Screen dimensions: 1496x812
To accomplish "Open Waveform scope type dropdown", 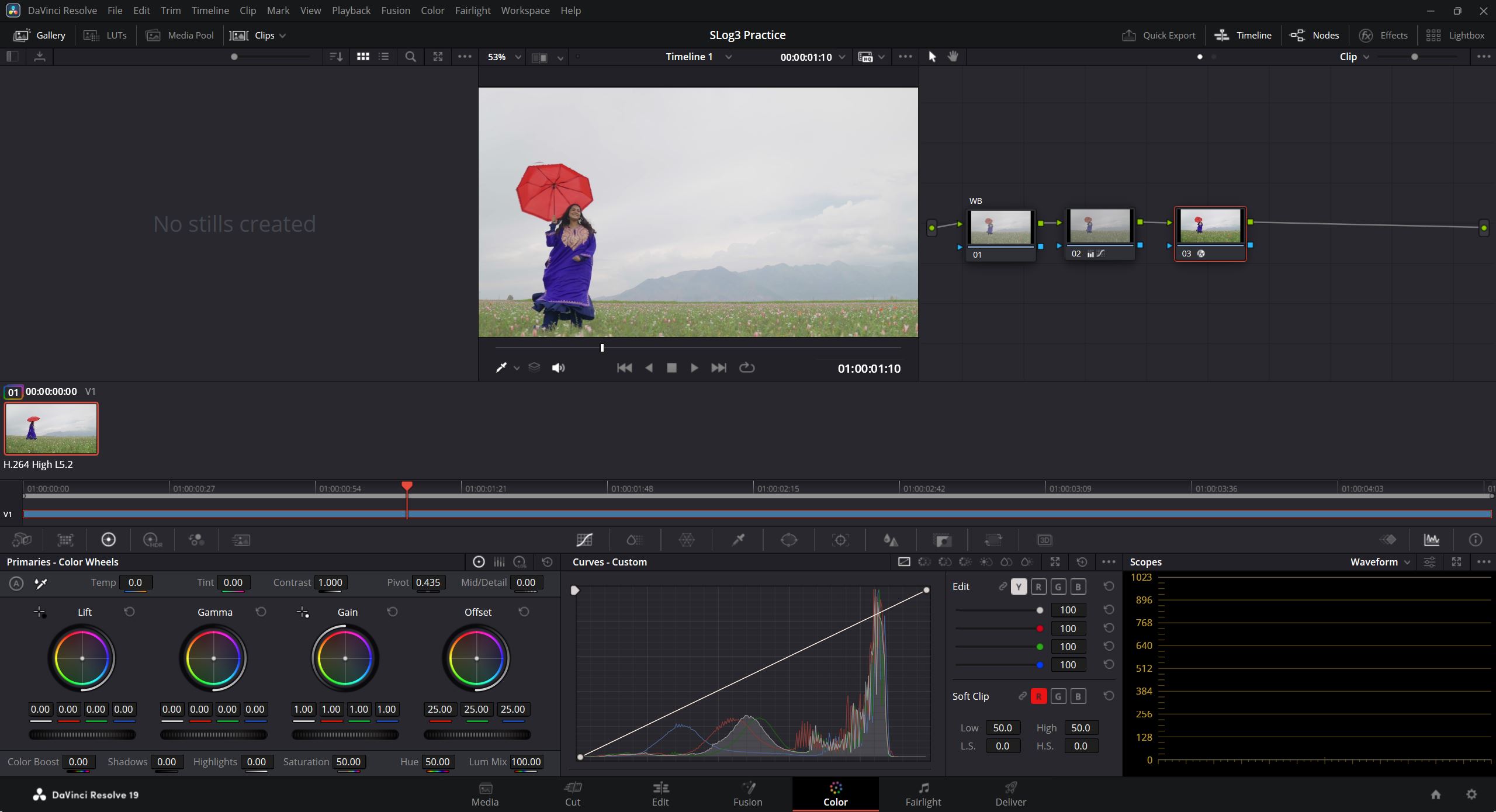I will coord(1380,562).
